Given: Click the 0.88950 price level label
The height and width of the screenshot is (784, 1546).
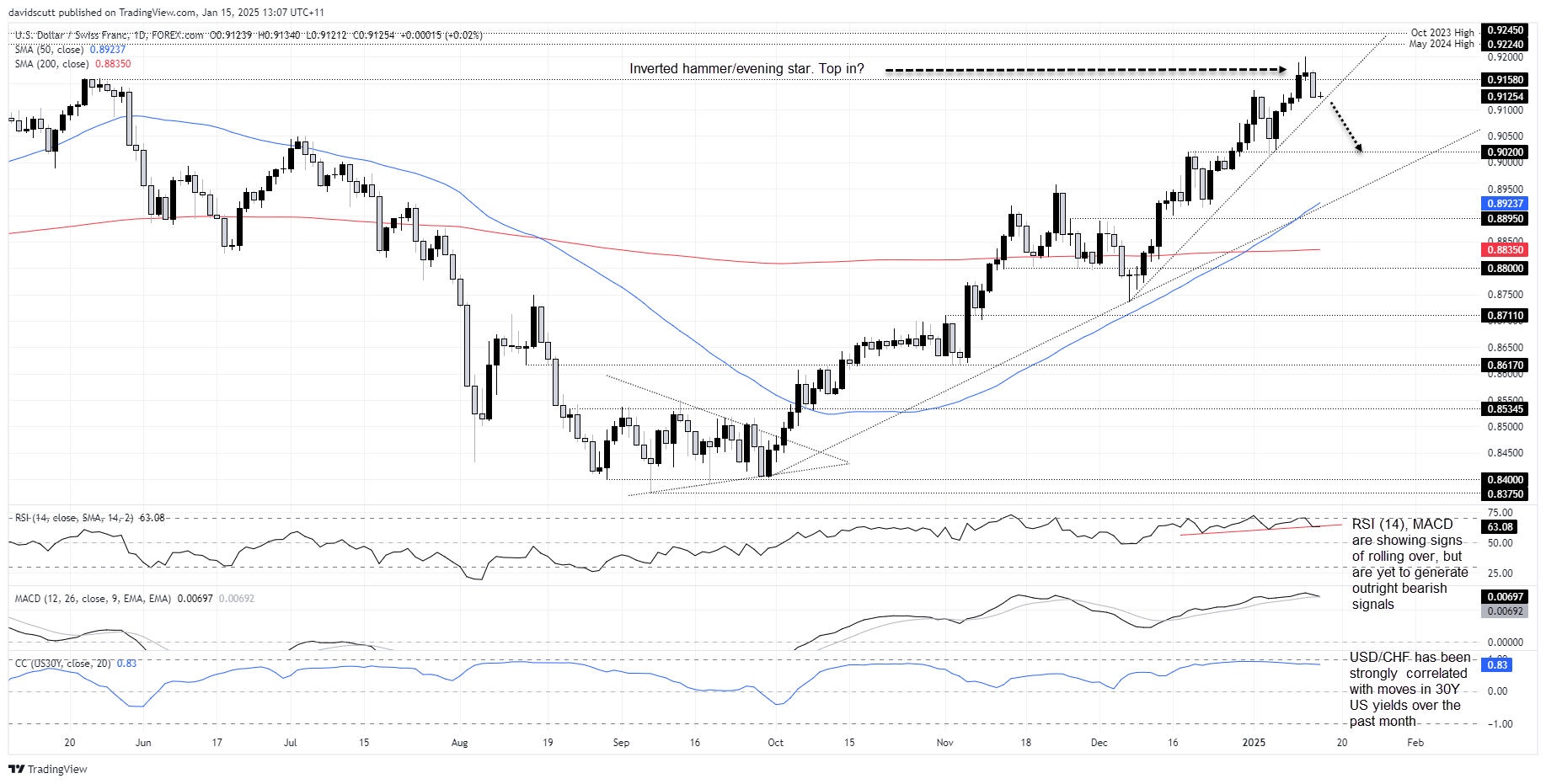Looking at the screenshot, I should point(1505,219).
